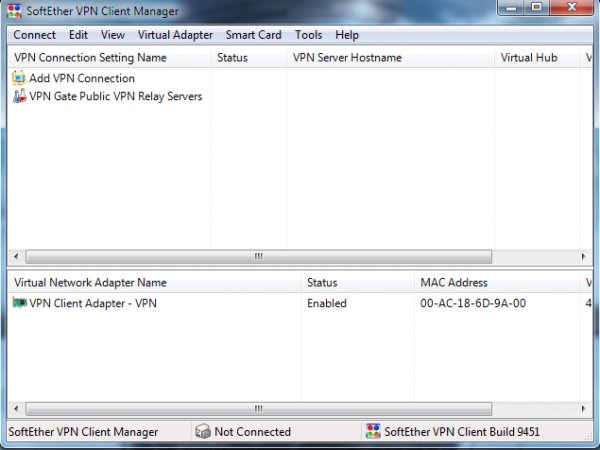Click left arrow of connection list scrollbar
This screenshot has width=600, height=450.
pos(16,256)
